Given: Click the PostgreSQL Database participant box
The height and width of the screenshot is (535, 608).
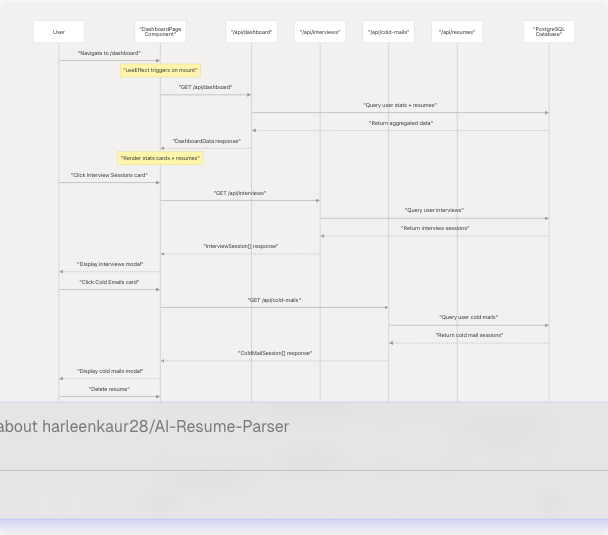Looking at the screenshot, I should 548,32.
